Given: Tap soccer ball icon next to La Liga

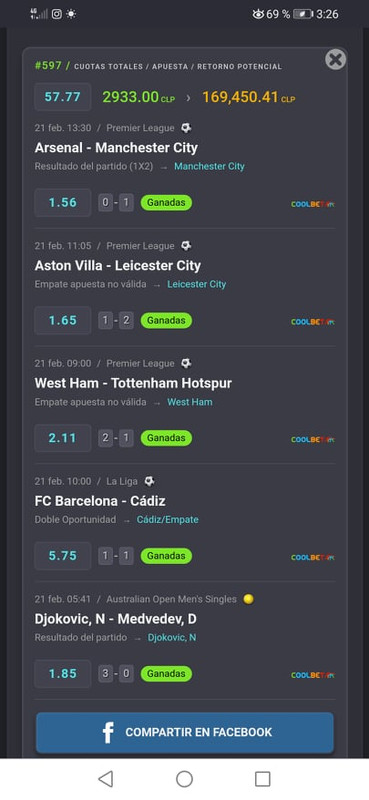Looking at the screenshot, I should point(149,481).
